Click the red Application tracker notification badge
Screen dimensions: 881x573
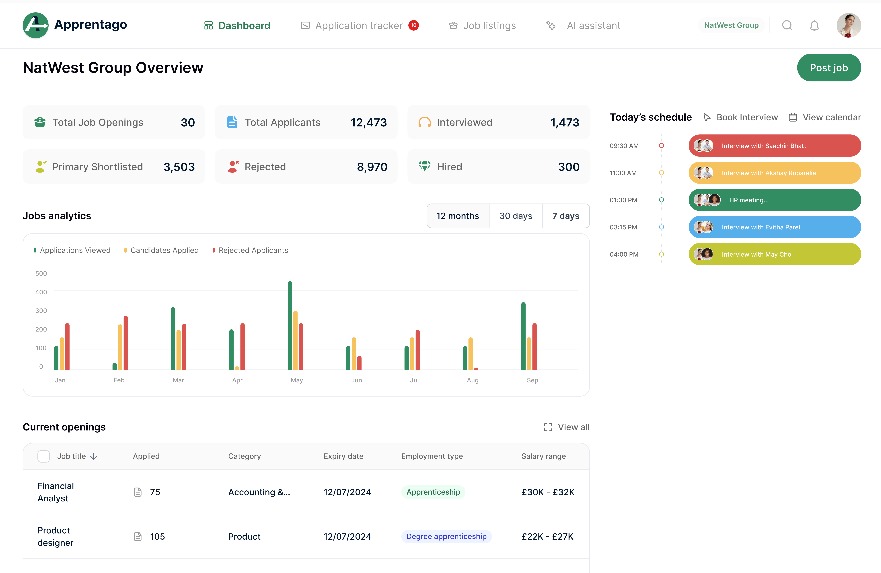pos(414,25)
